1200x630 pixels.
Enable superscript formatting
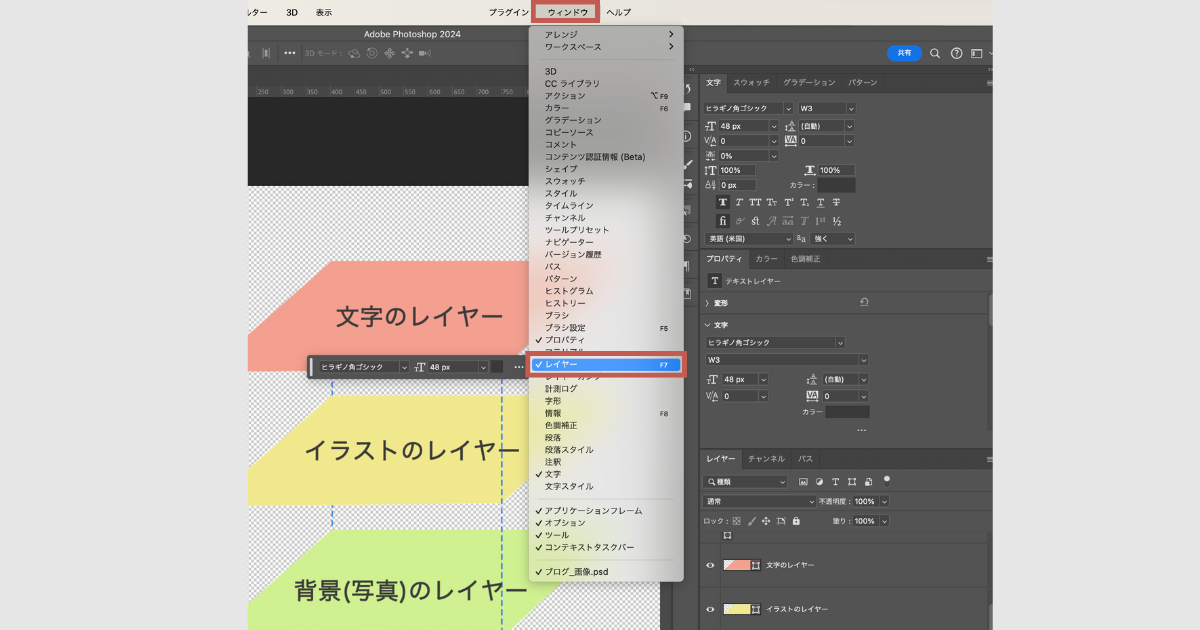[x=787, y=201]
